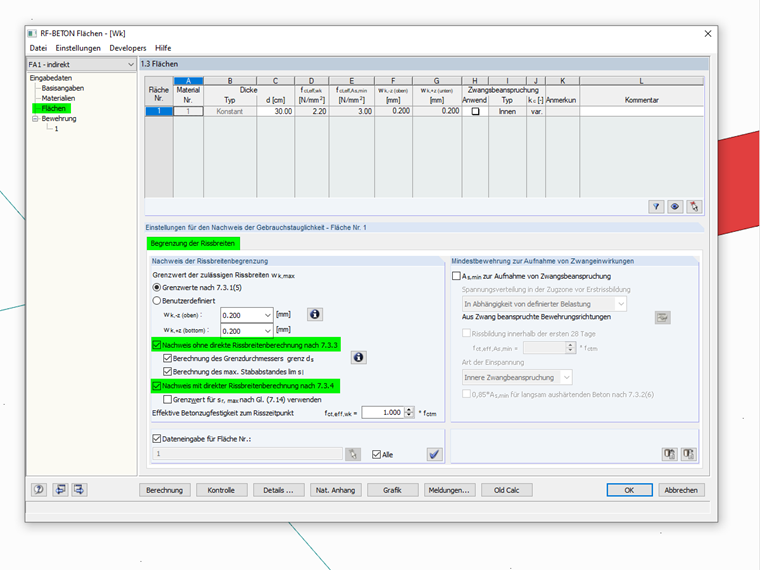
Task: Select Basisangaben in navigation tree
Action: (x=63, y=88)
